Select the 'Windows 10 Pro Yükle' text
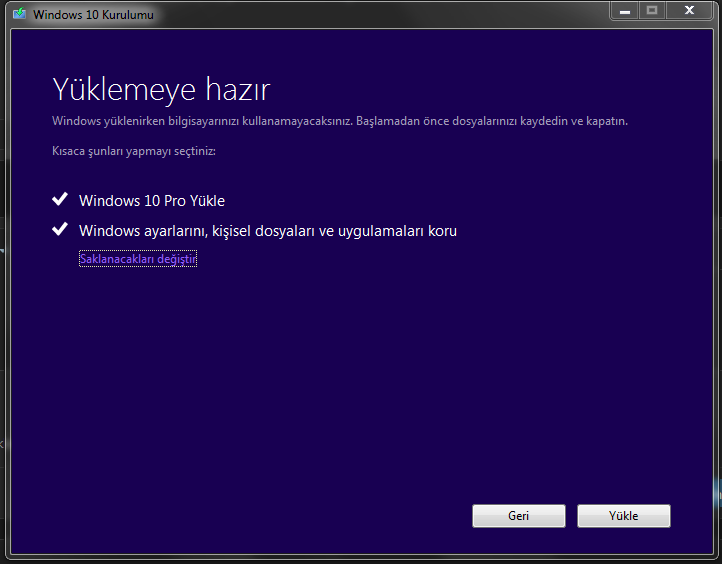Screen dimensions: 722x564 click(152, 201)
